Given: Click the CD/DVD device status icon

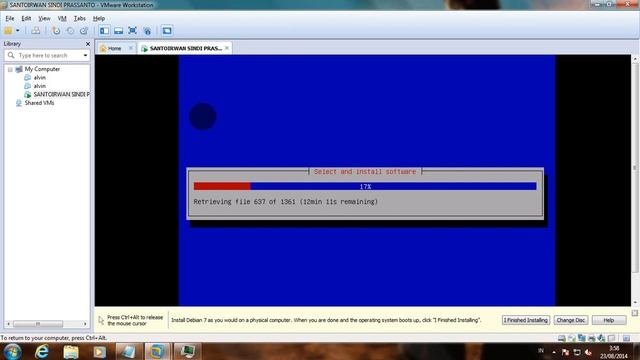Looking at the screenshot, I should [x=572, y=338].
